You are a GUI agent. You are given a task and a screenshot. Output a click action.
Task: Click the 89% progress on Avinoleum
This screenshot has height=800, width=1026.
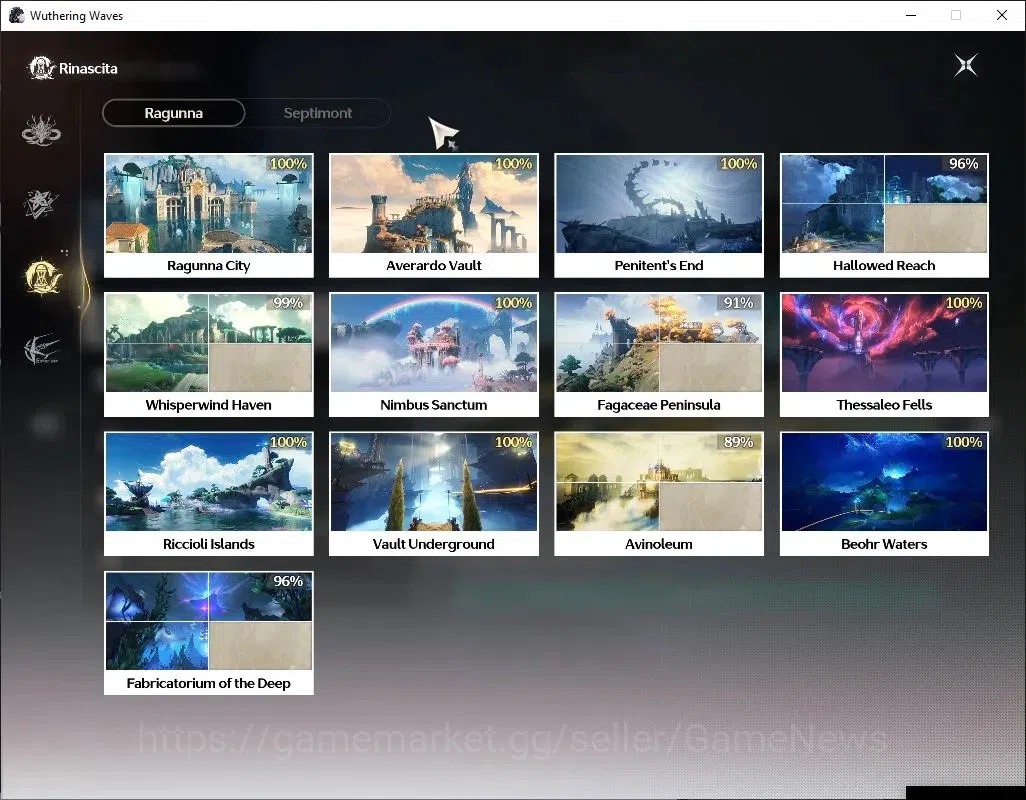pos(738,442)
